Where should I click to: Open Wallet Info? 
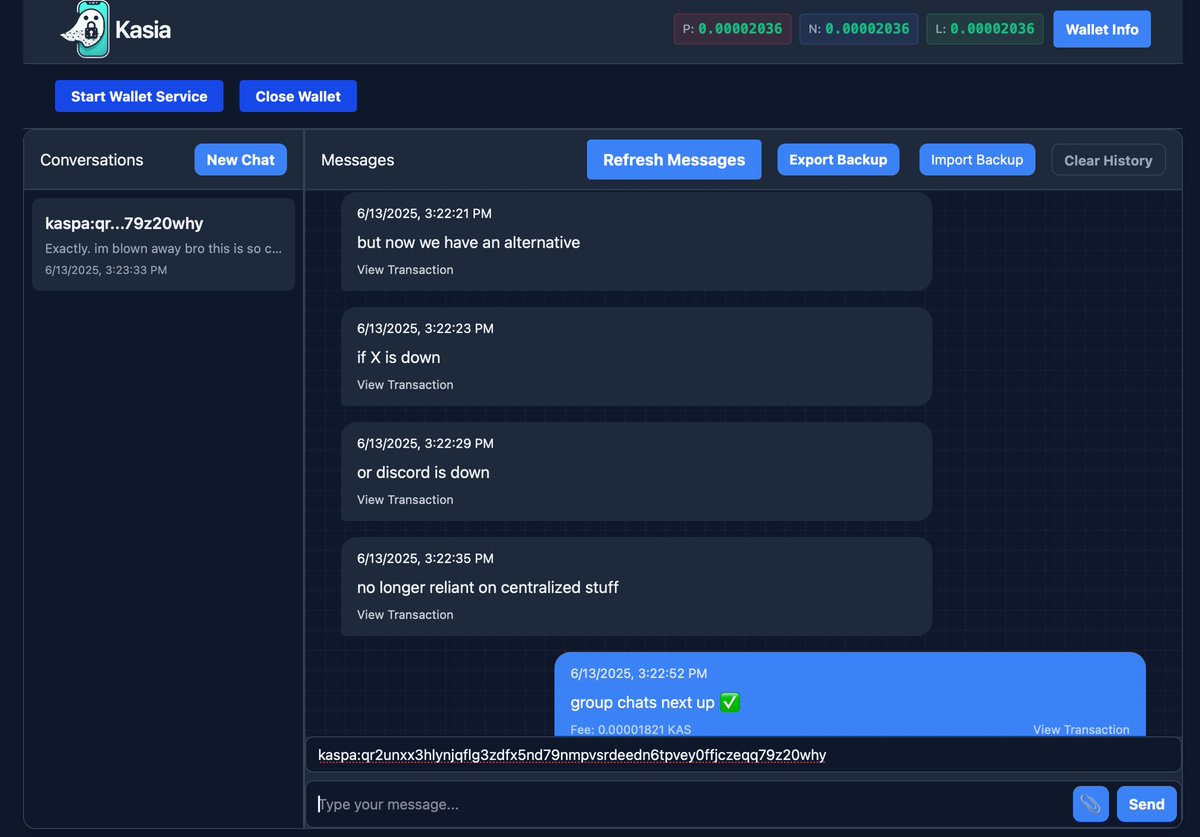(x=1102, y=29)
